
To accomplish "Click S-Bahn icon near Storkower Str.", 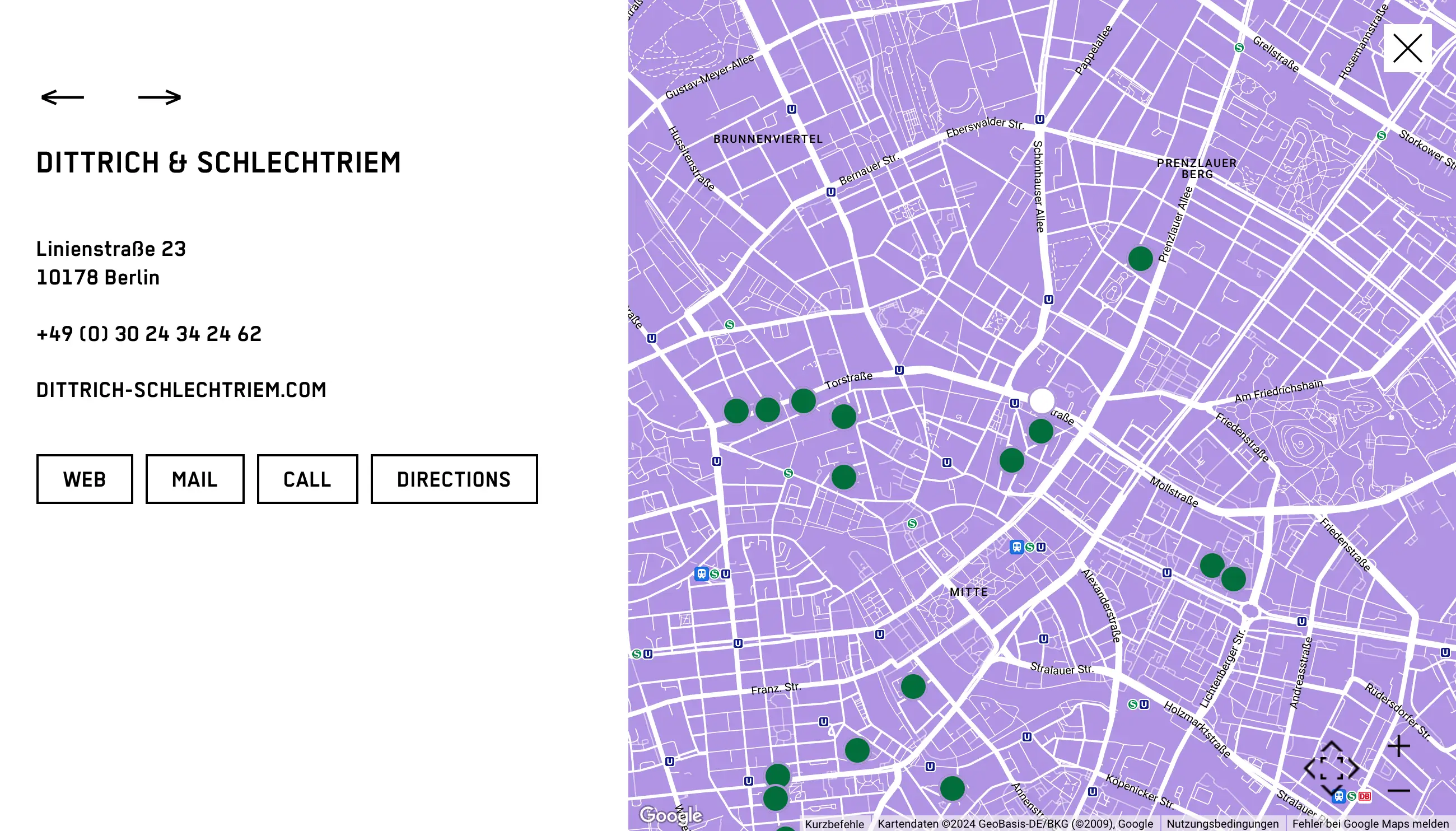I will click(1381, 136).
